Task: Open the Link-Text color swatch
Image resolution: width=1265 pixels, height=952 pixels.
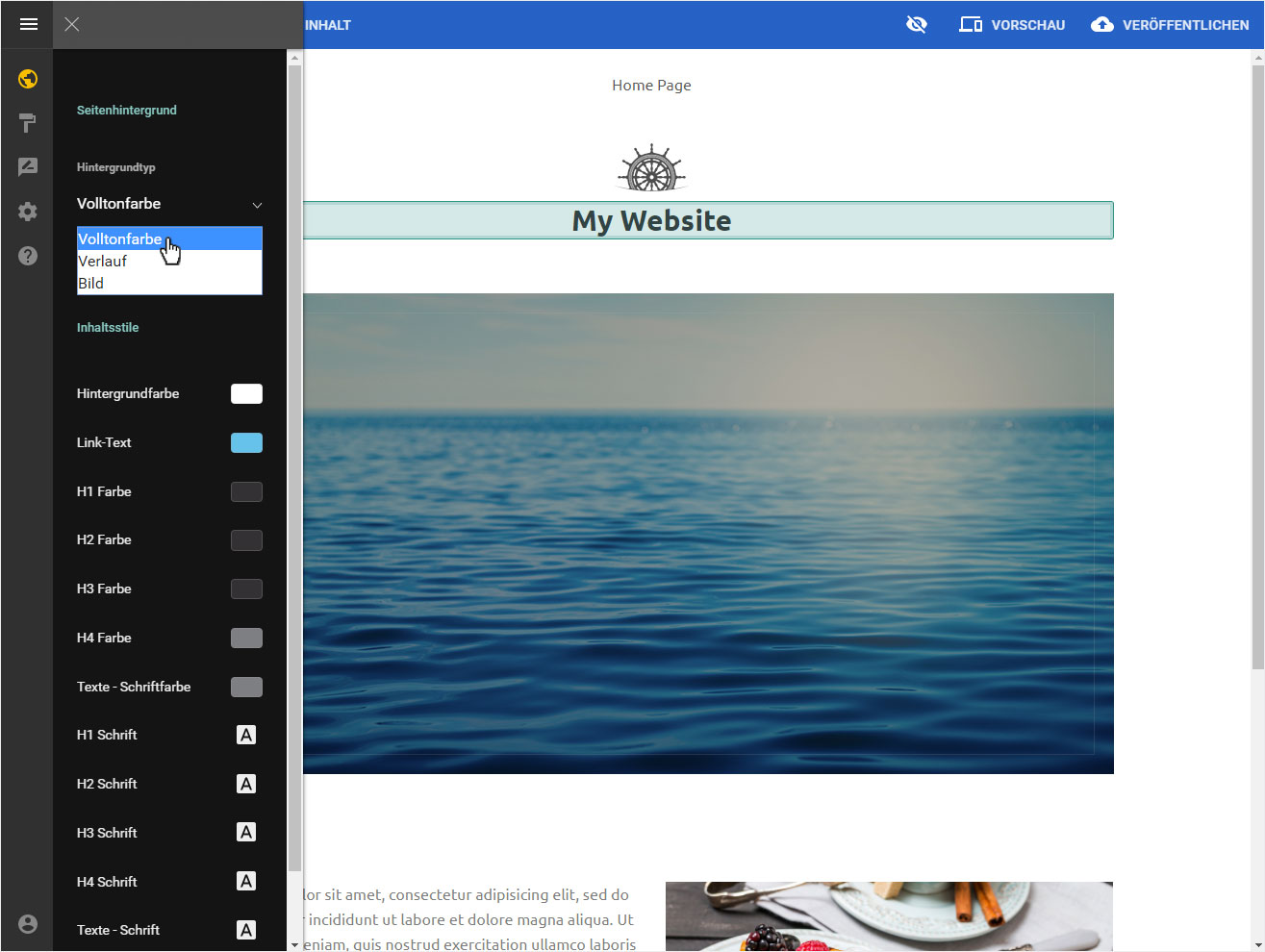Action: pyautogui.click(x=246, y=442)
